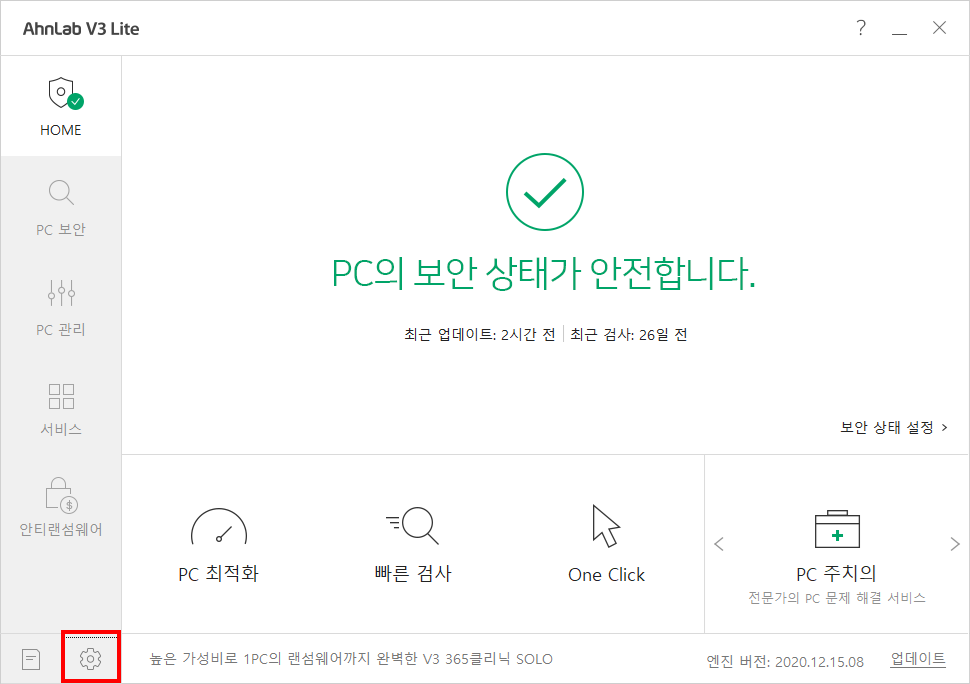Image resolution: width=970 pixels, height=684 pixels.
Task: Click the 최근 업데이트: 2시간 전 text
Action: pyautogui.click(x=479, y=335)
